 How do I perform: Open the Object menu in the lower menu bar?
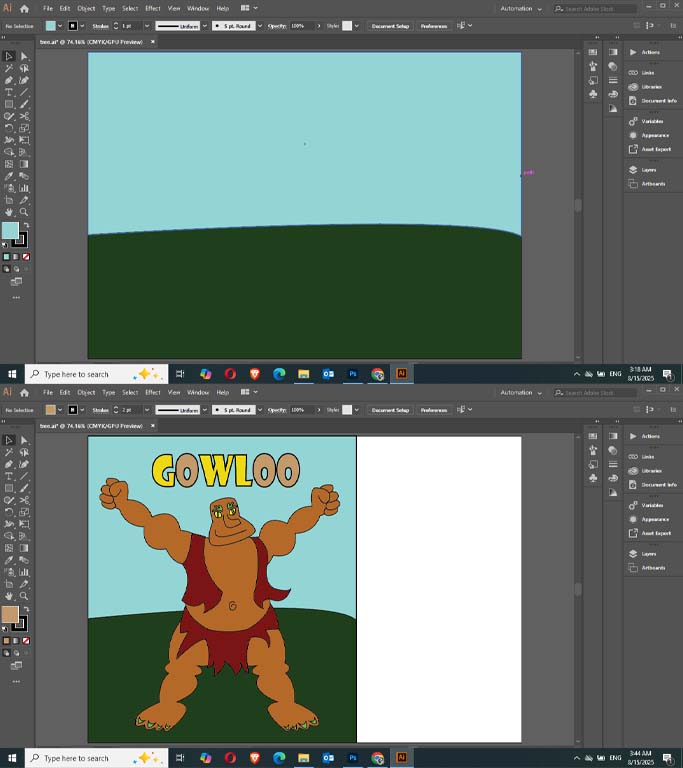[x=86, y=392]
